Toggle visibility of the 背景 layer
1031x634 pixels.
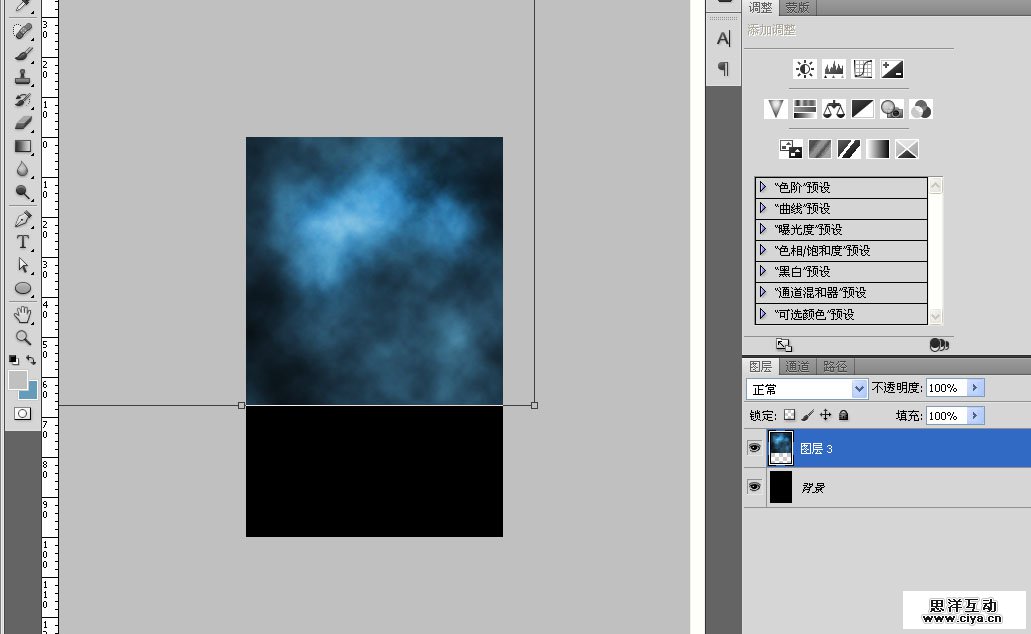coord(754,486)
